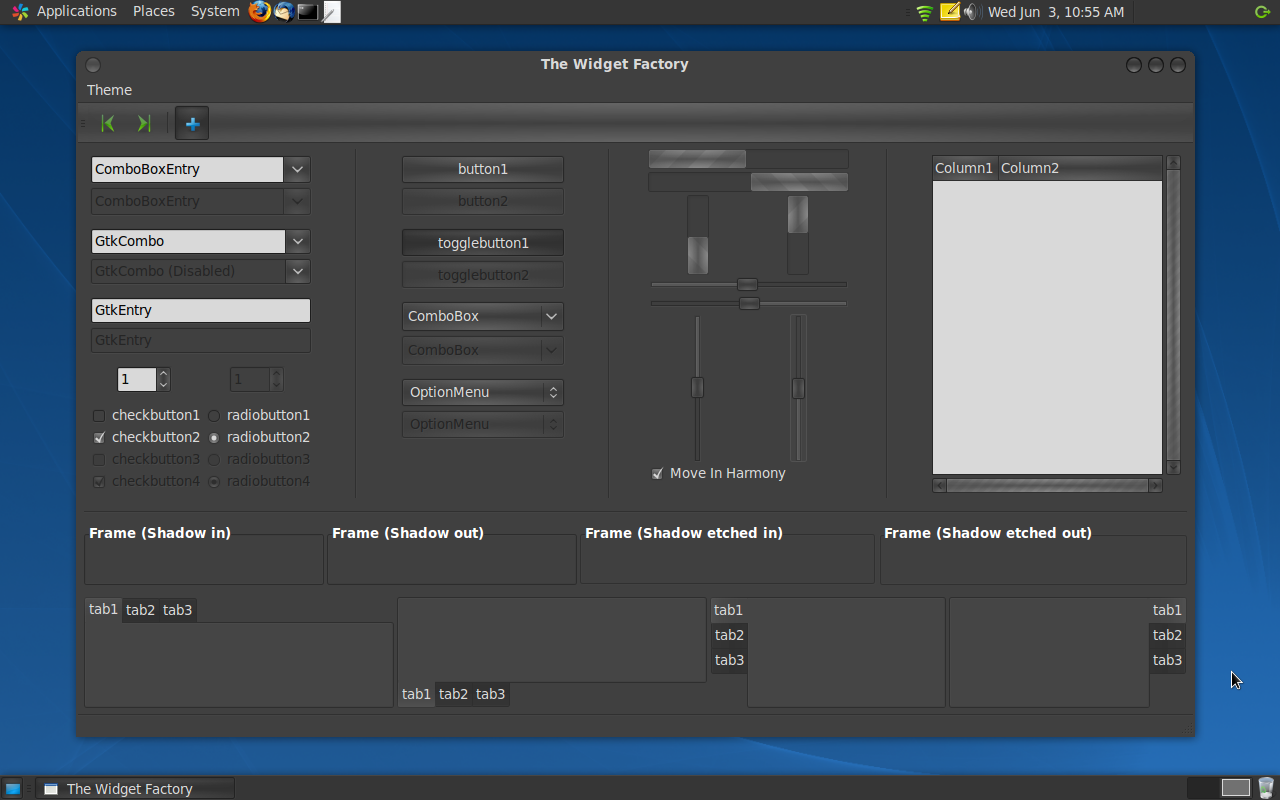This screenshot has height=800, width=1280.
Task: Click the upper horizontal scale slider handle
Action: 747,284
